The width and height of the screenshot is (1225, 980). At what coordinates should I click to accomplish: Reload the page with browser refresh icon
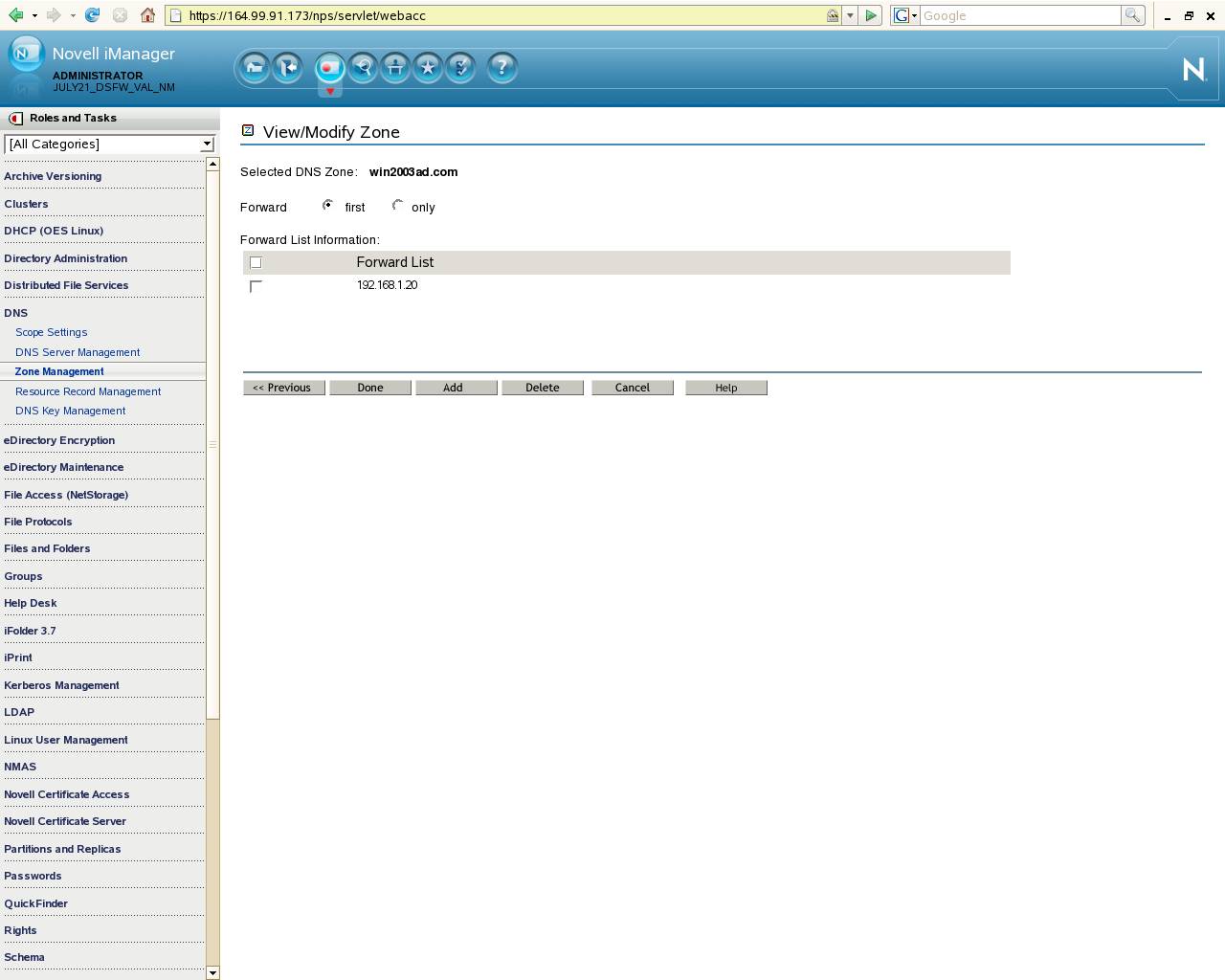[92, 15]
